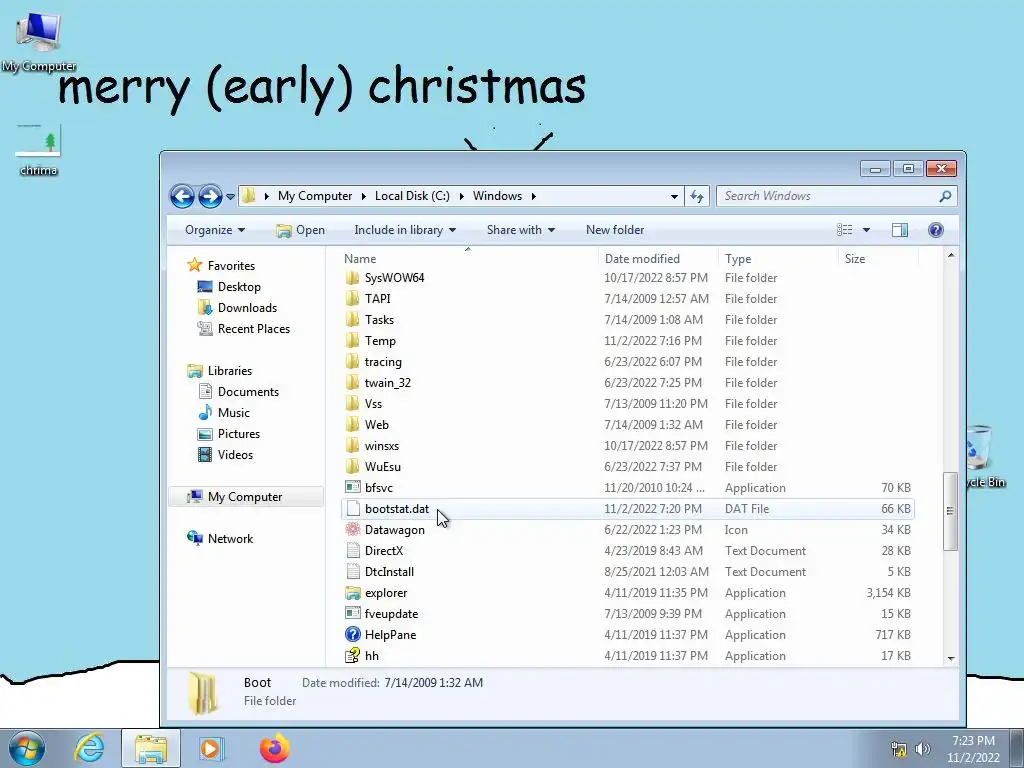Screen dimensions: 1024x768
Task: Click Local Disk (C:) in the breadcrumb
Action: pos(412,196)
